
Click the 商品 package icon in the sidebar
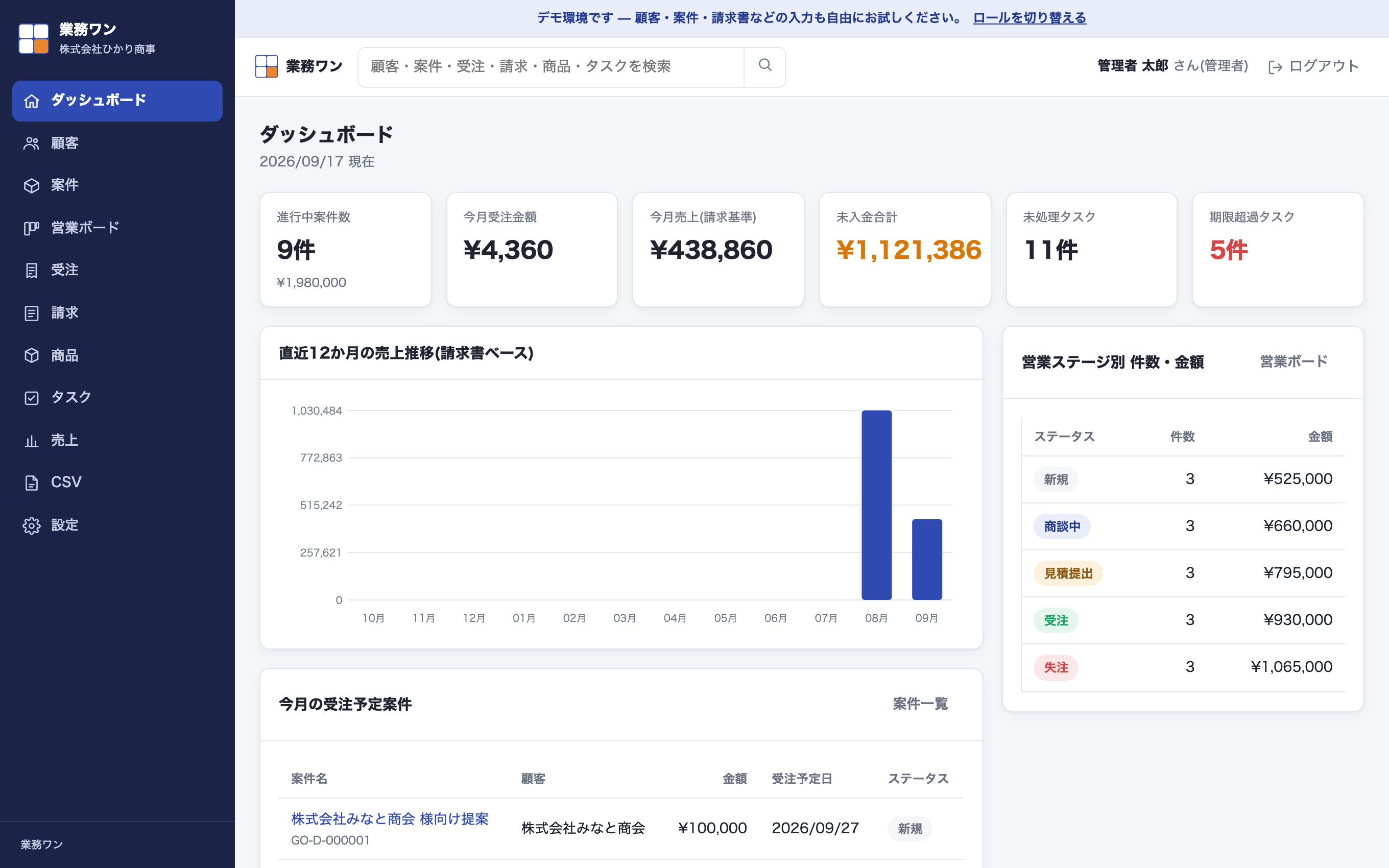[32, 355]
